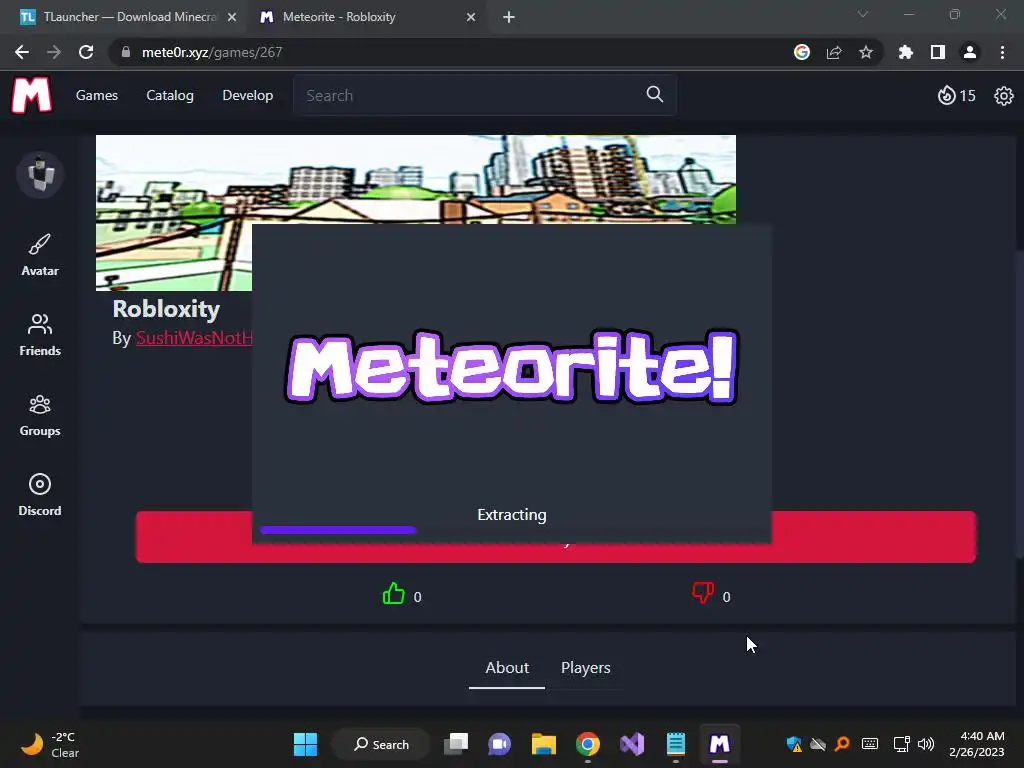Screen dimensions: 1024x768
Task: Open the weather widget showing -2°C
Action: (50, 744)
